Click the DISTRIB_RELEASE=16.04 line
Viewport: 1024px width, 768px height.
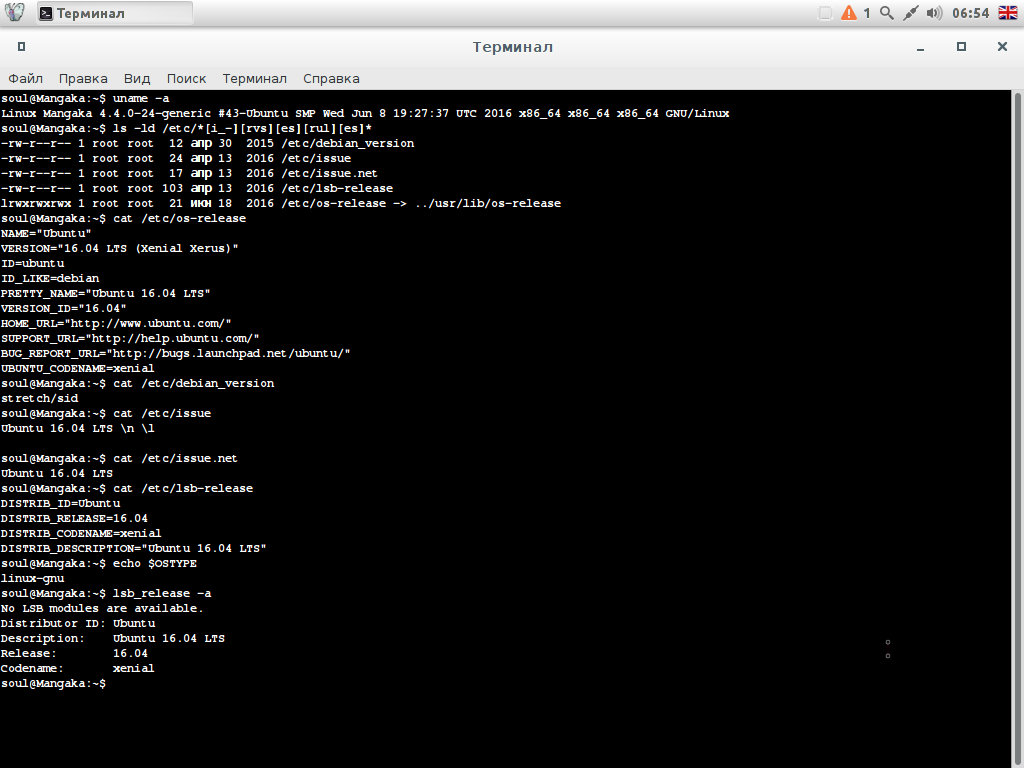point(74,519)
